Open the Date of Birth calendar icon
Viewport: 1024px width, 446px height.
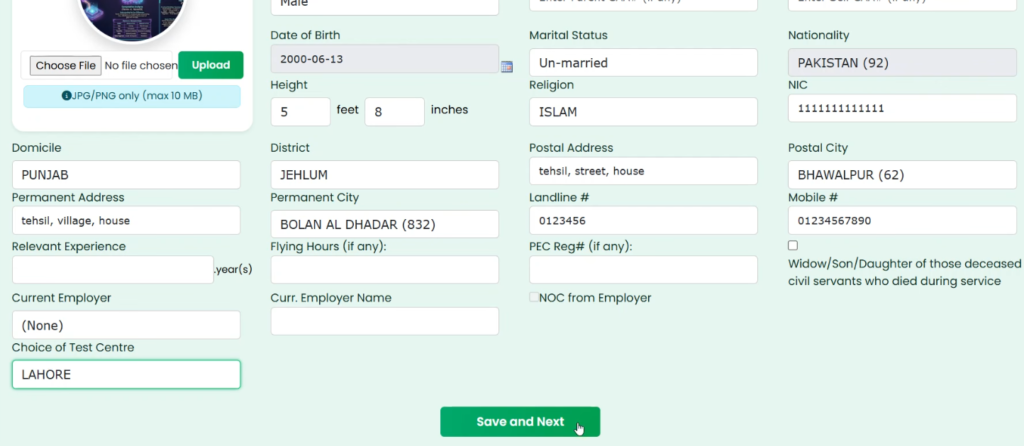(x=506, y=66)
